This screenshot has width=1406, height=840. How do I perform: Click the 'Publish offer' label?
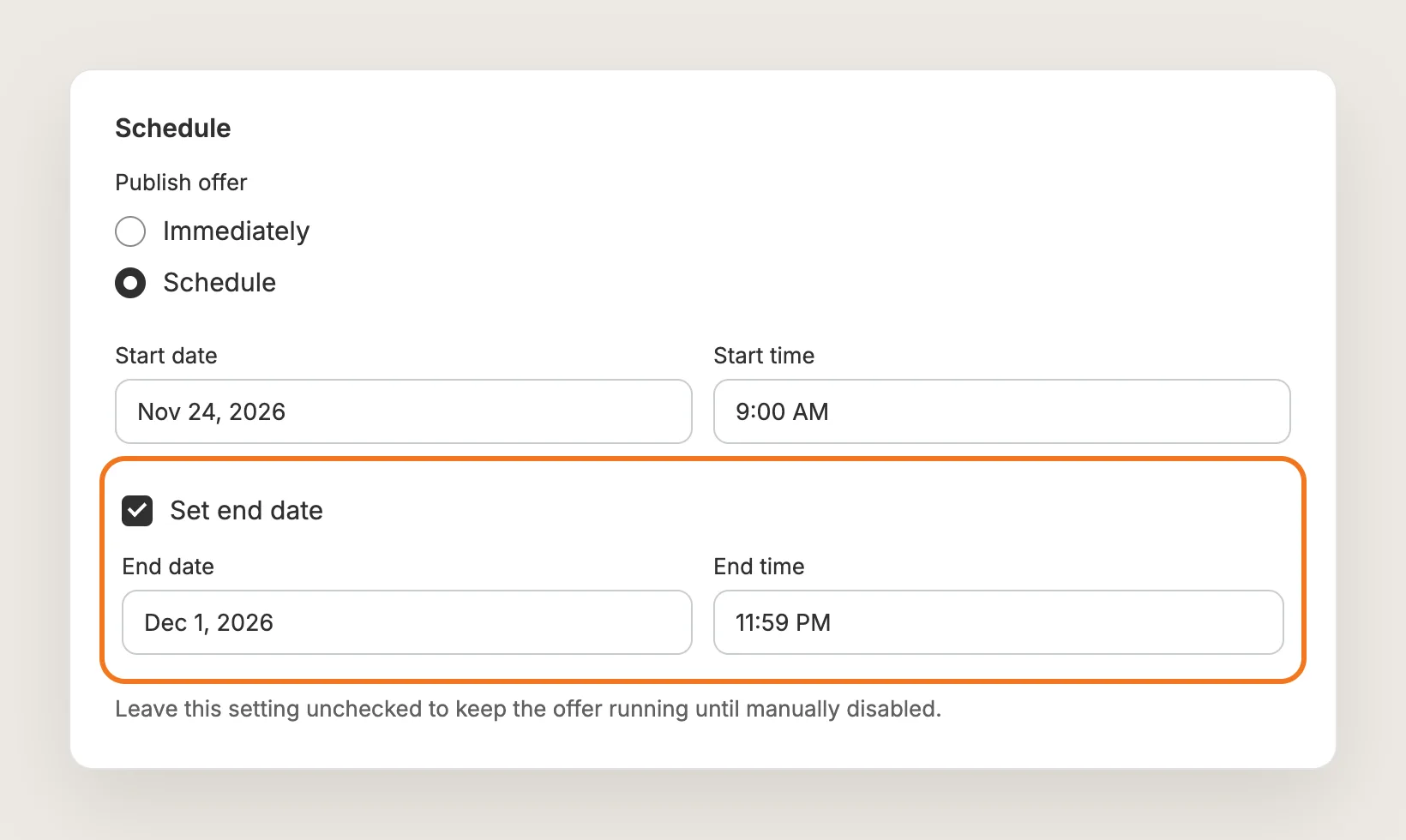181,183
